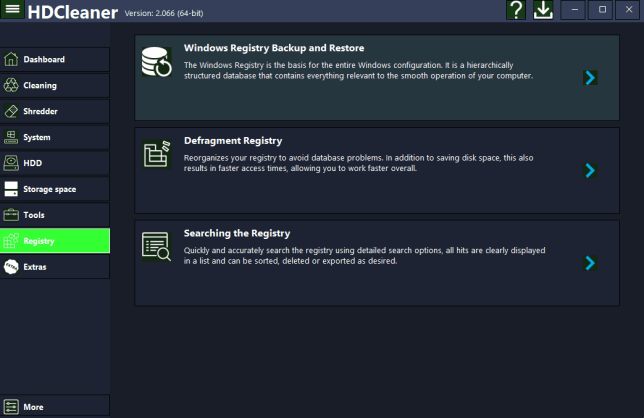
Task: Click the HDD drive icon in sidebar
Action: [x=12, y=163]
